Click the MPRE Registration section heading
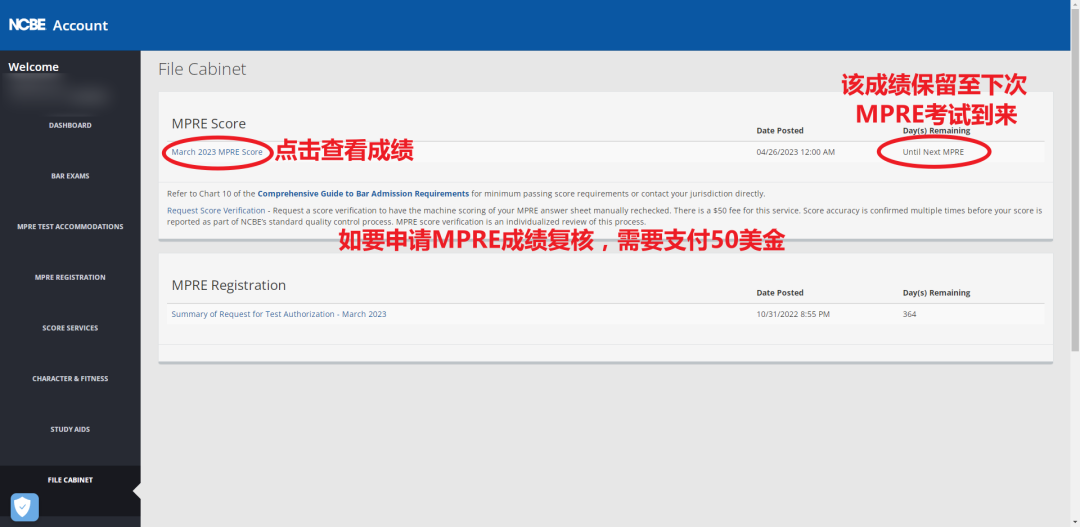The image size is (1080, 527). pos(229,285)
